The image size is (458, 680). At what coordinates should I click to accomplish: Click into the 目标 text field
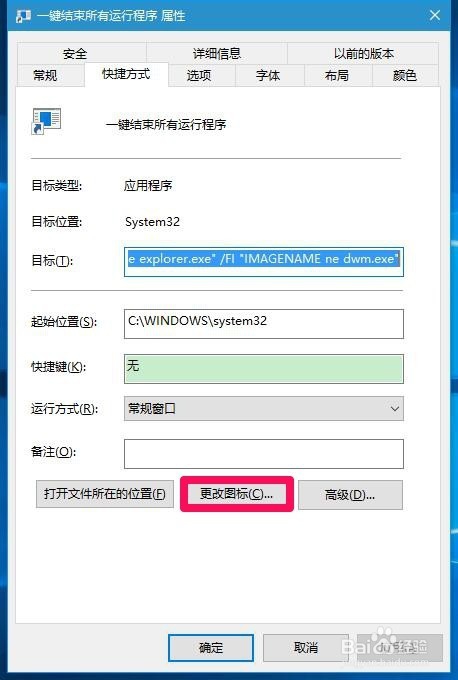pyautogui.click(x=264, y=262)
